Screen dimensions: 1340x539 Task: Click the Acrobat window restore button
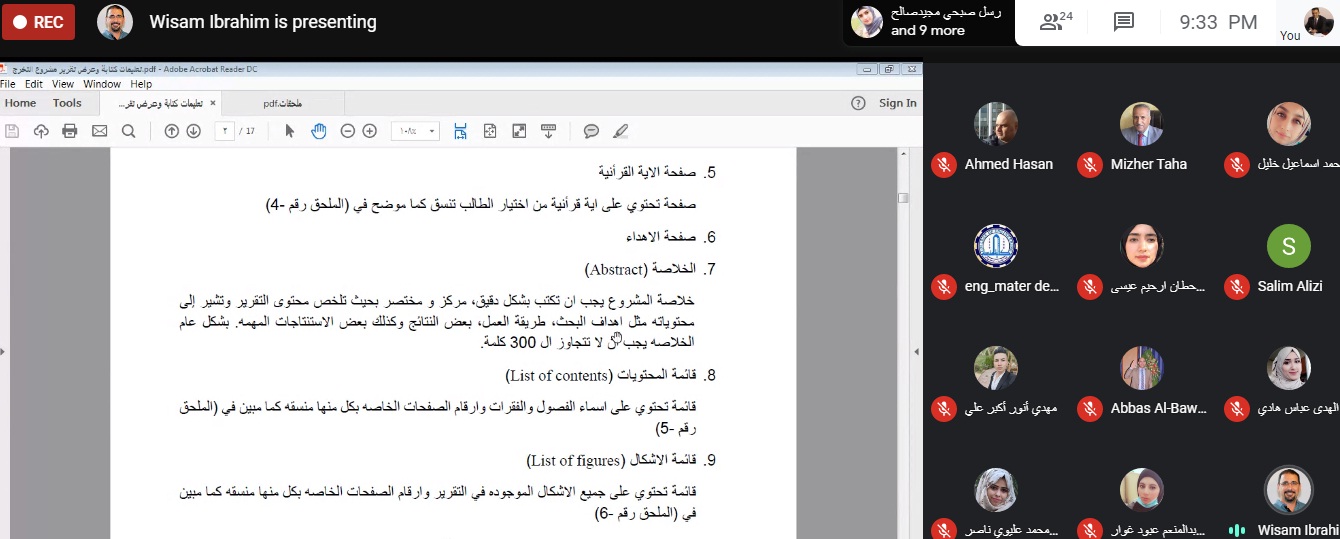[887, 70]
